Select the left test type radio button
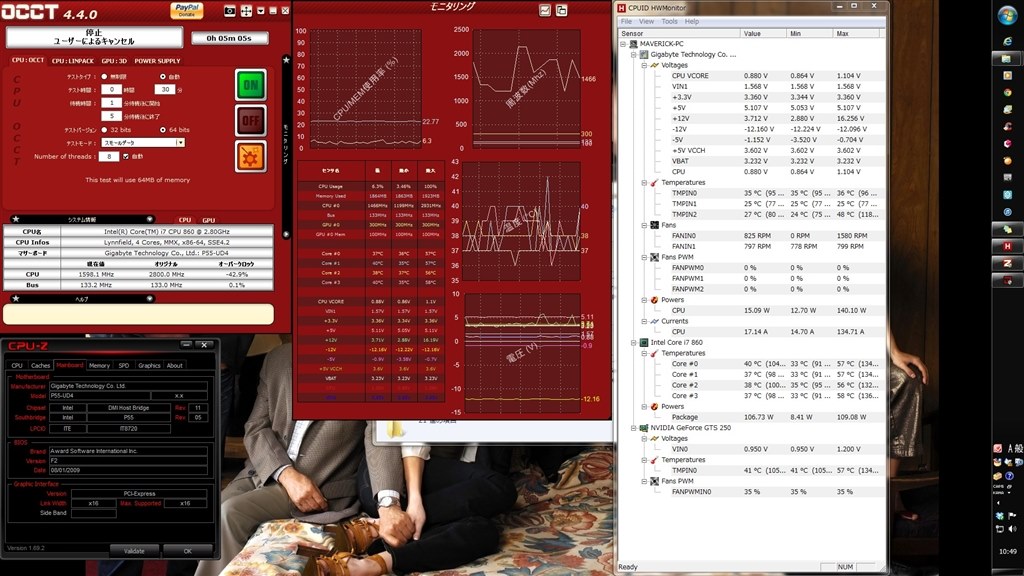The width and height of the screenshot is (1024, 576). (104, 76)
